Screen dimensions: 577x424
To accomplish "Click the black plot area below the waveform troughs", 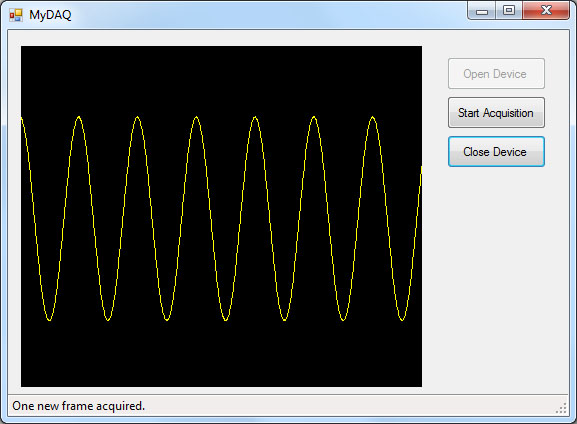I will (221, 354).
